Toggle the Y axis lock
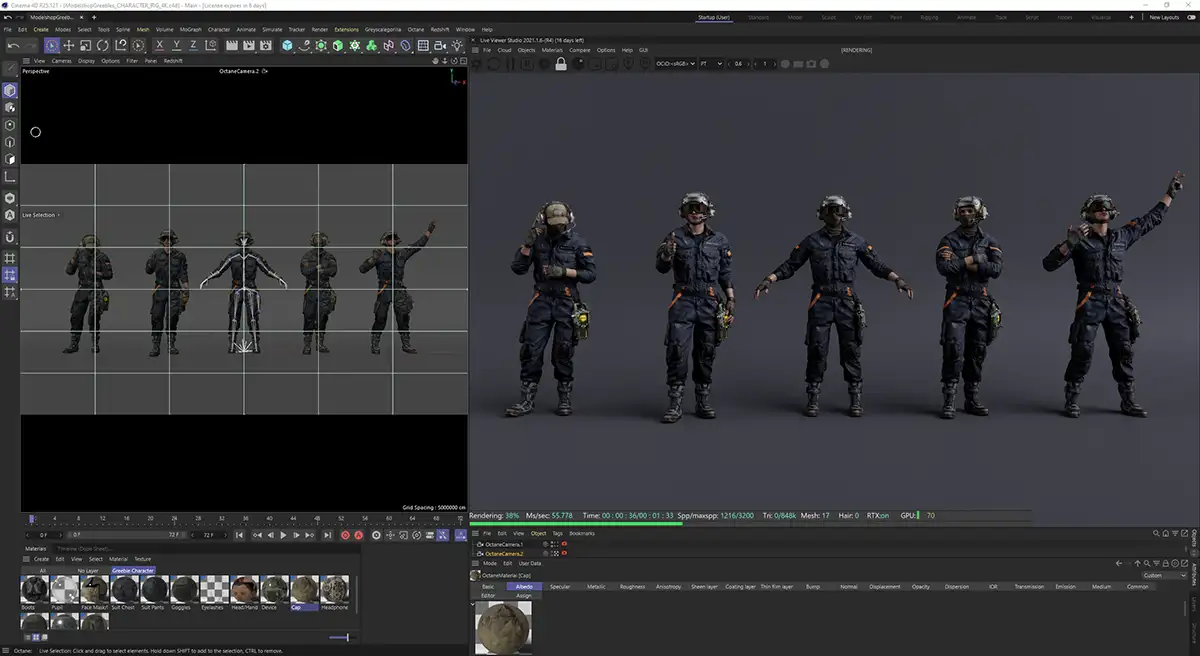The height and width of the screenshot is (656, 1200). pyautogui.click(x=176, y=46)
